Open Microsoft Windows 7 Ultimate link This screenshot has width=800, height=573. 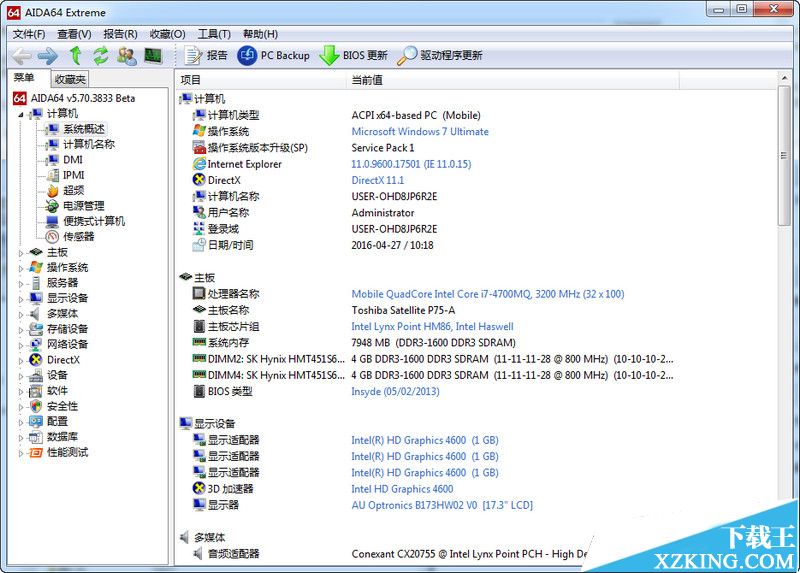(x=420, y=132)
